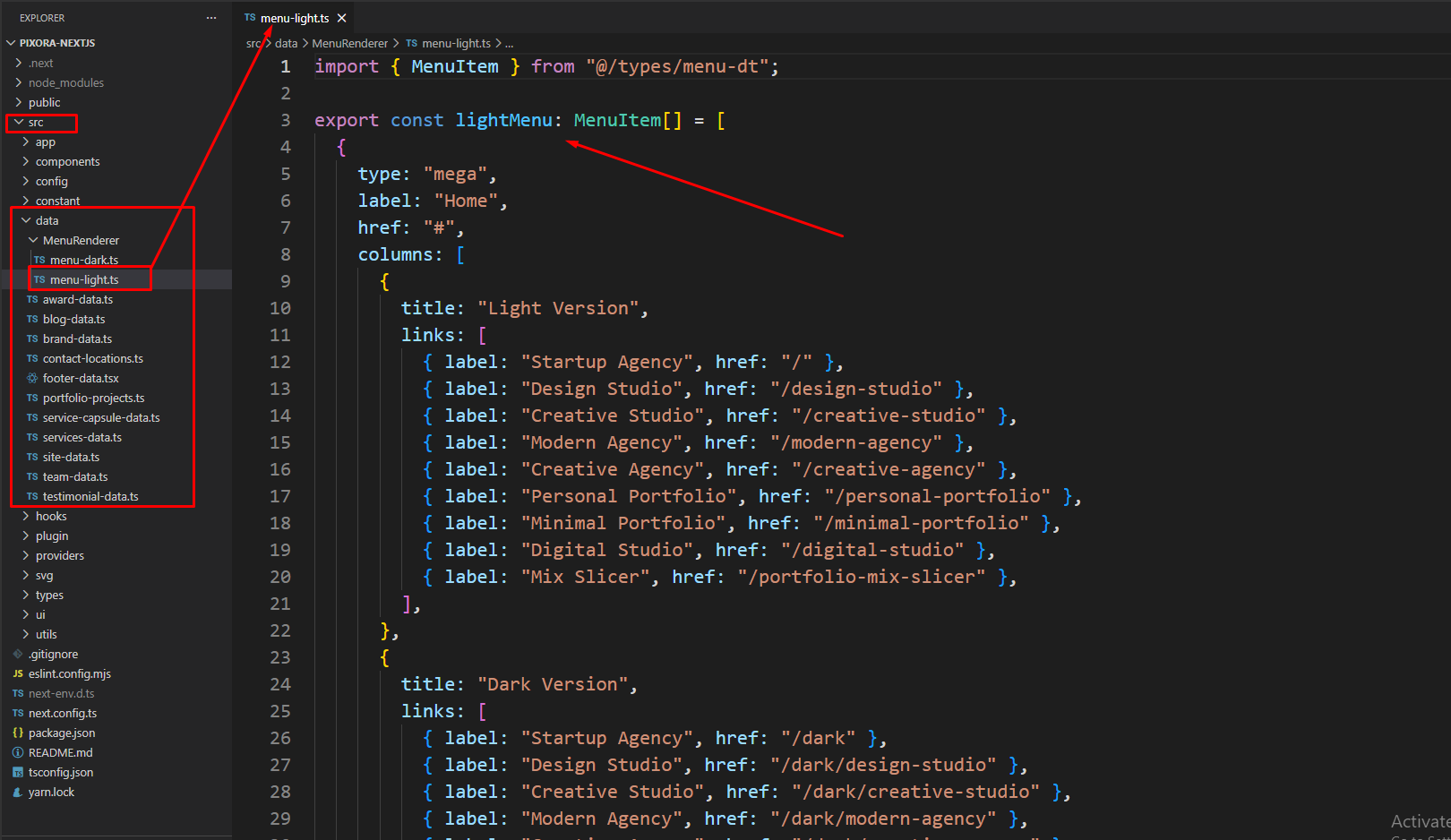Open award-data.ts file

(x=77, y=299)
